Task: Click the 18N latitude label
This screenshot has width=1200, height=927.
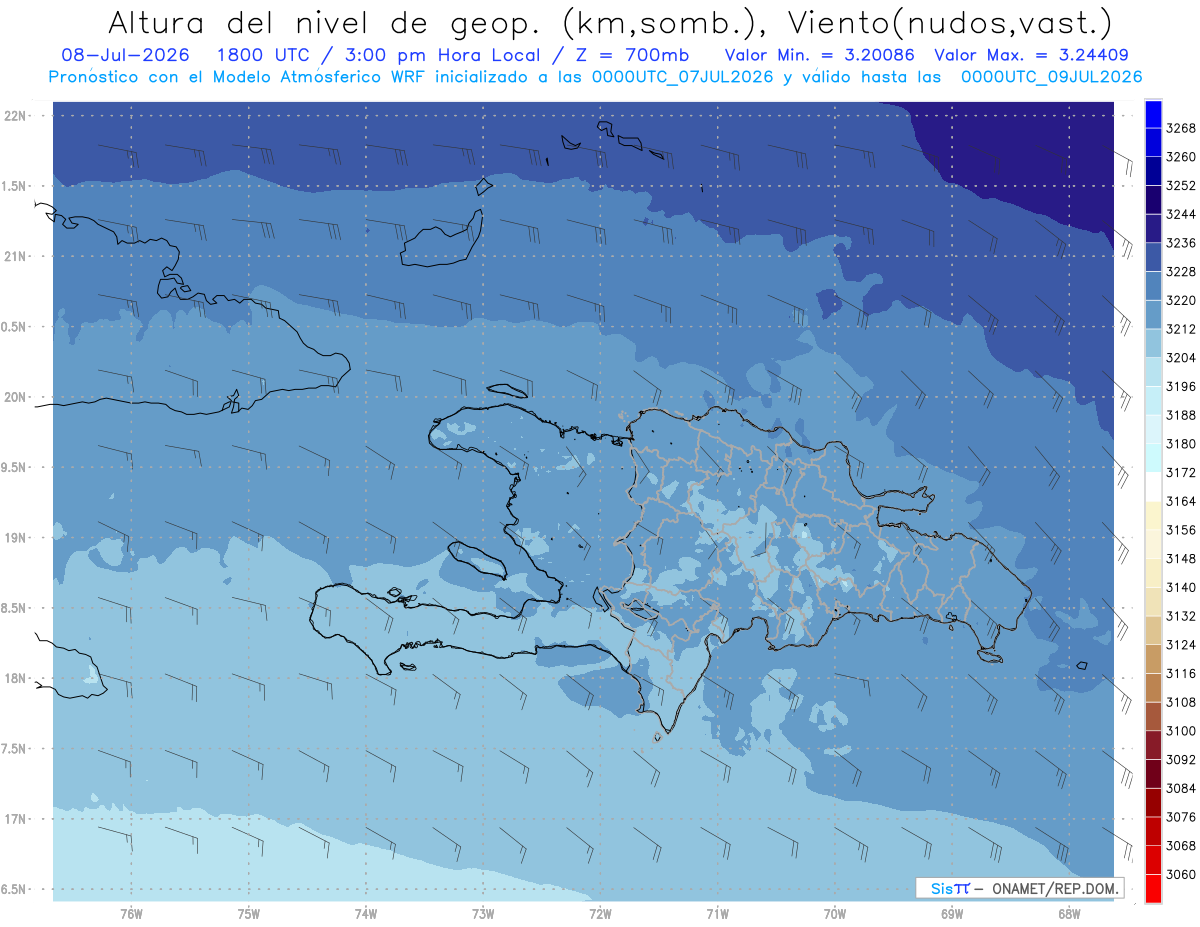Action: (x=17, y=679)
